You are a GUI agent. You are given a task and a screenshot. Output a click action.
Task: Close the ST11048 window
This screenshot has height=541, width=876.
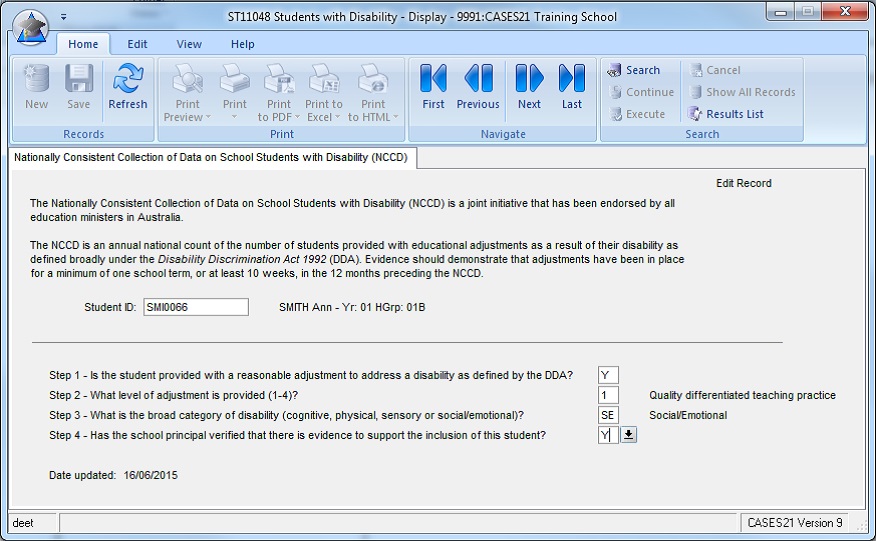point(845,12)
